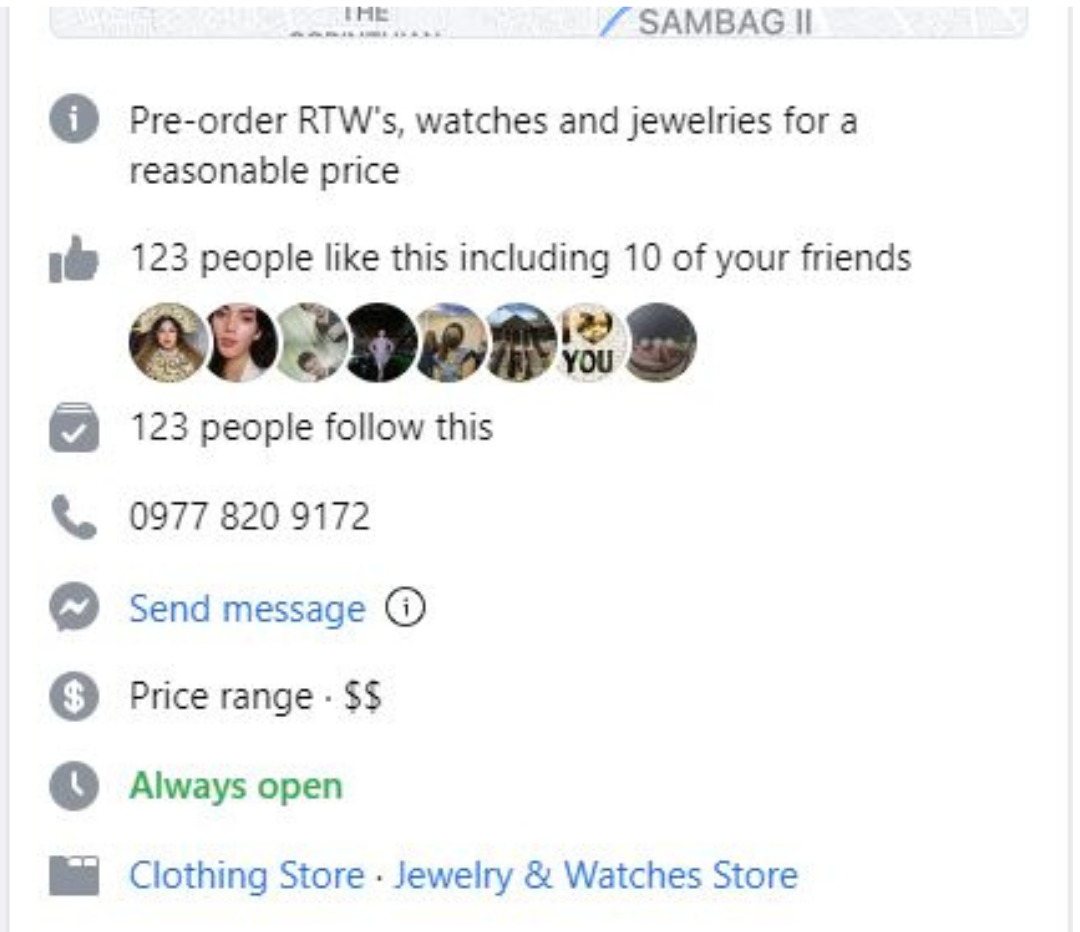Click the dollar sign price icon
This screenshot has height=932, width=1080.
tap(74, 697)
